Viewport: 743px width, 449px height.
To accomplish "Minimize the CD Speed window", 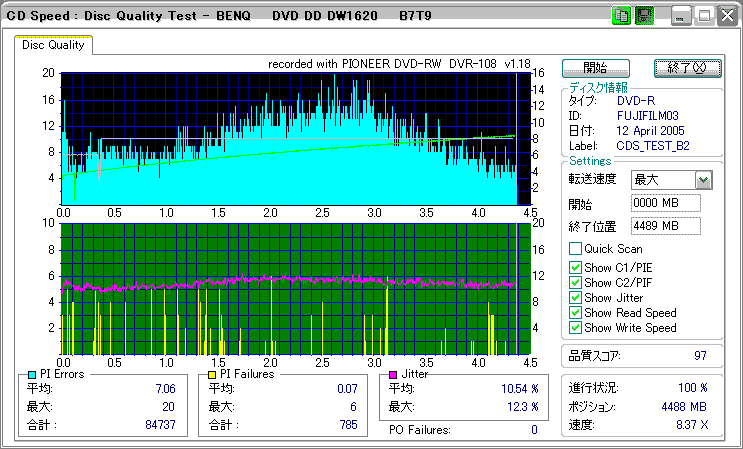I will tap(682, 16).
